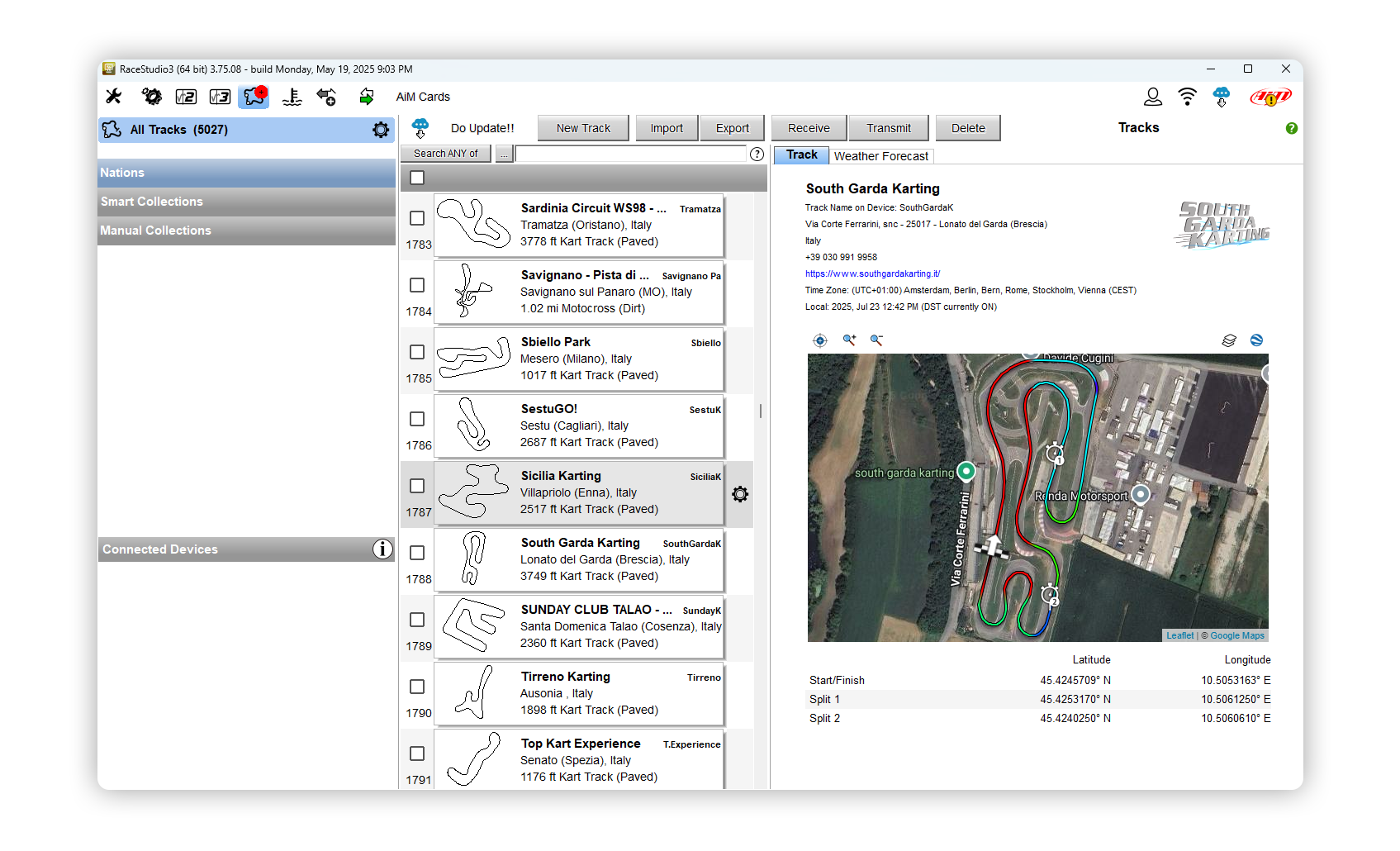This screenshot has width=1400, height=851.
Task: Open the search options ellipsis button
Action: coord(504,154)
